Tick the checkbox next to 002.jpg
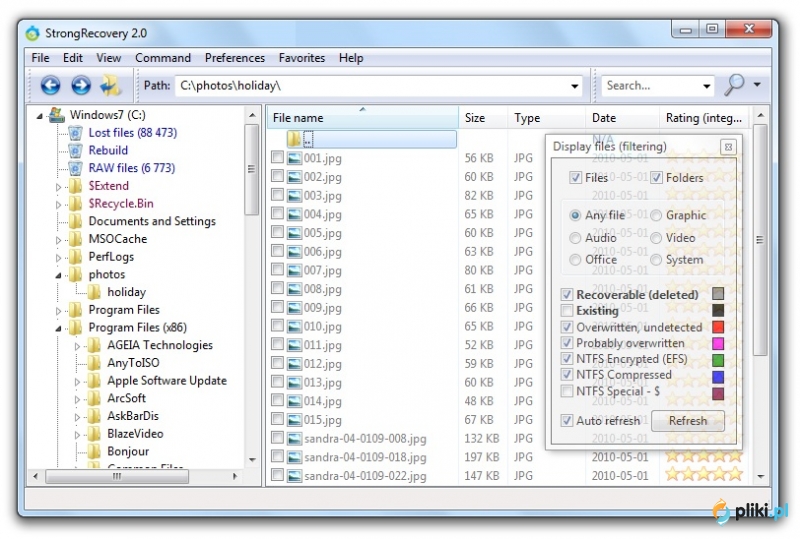The image size is (800, 539). point(277,176)
